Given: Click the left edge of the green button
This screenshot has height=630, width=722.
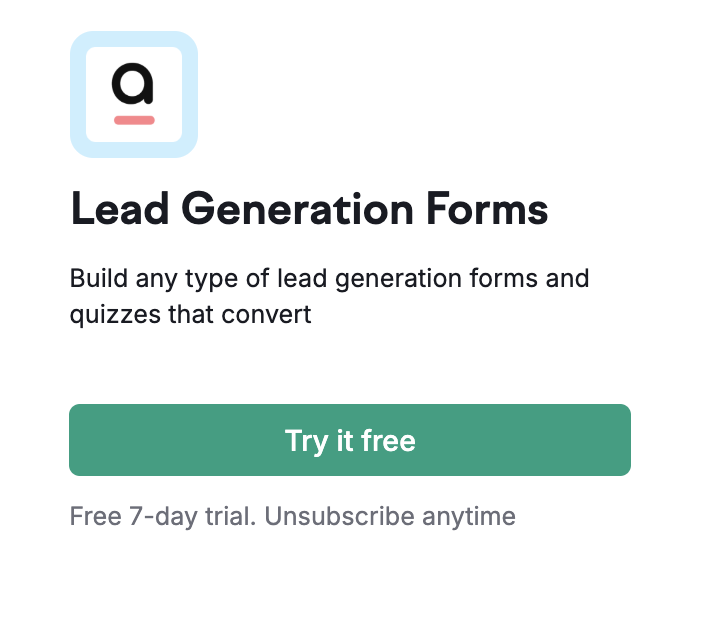Looking at the screenshot, I should click(x=76, y=440).
